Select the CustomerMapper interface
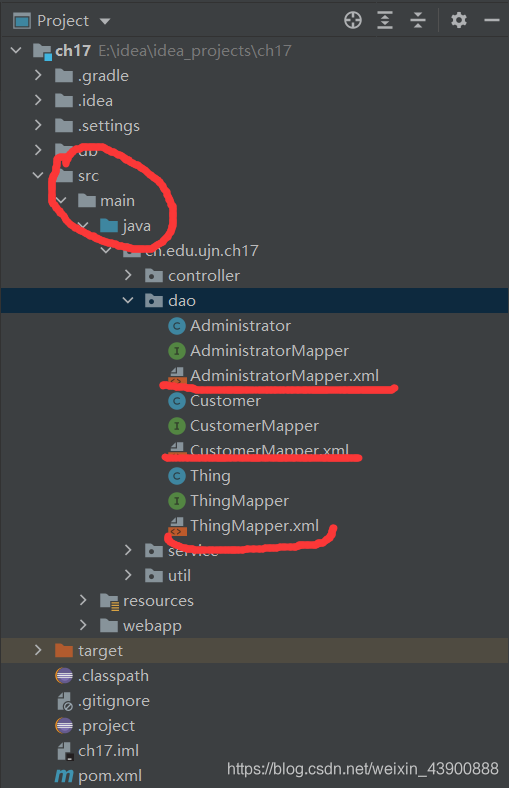Viewport: 509px width, 788px height. point(254,426)
